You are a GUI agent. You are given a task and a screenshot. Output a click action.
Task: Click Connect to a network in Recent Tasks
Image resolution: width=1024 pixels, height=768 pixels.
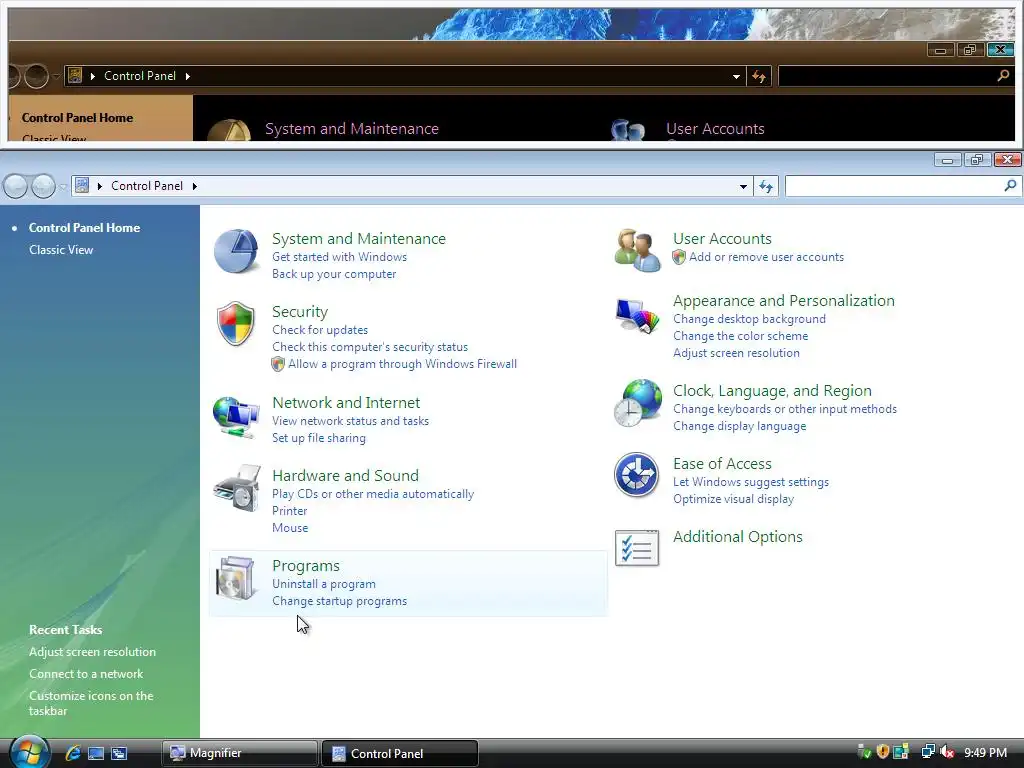tap(86, 675)
